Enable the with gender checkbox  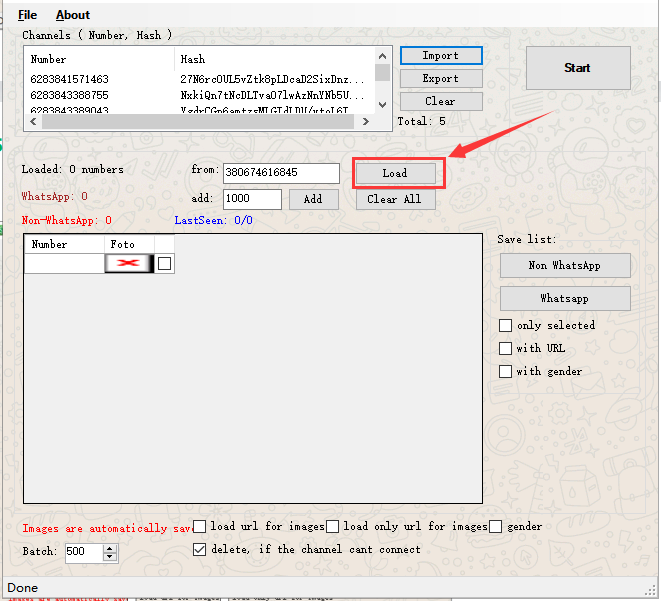coord(505,371)
